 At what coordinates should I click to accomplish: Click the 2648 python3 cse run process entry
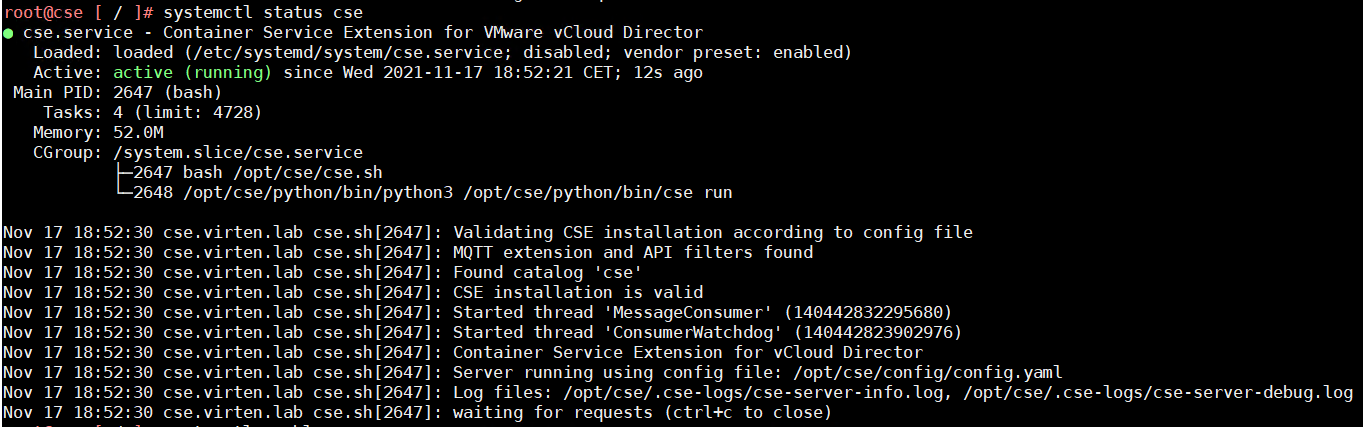[x=432, y=193]
